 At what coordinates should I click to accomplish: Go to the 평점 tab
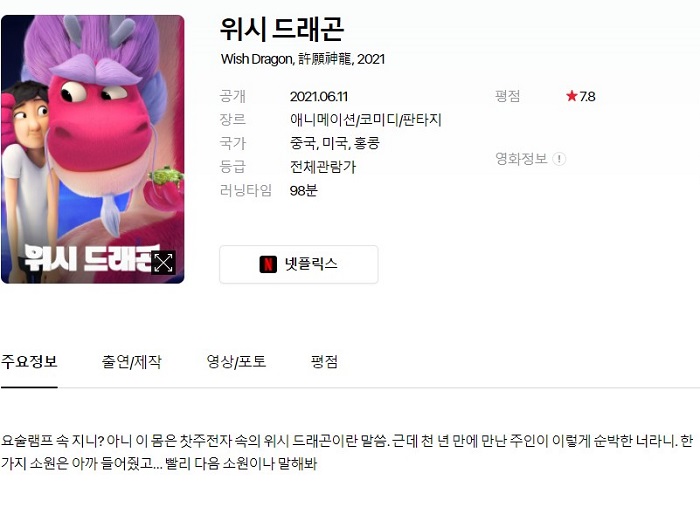[x=325, y=361]
